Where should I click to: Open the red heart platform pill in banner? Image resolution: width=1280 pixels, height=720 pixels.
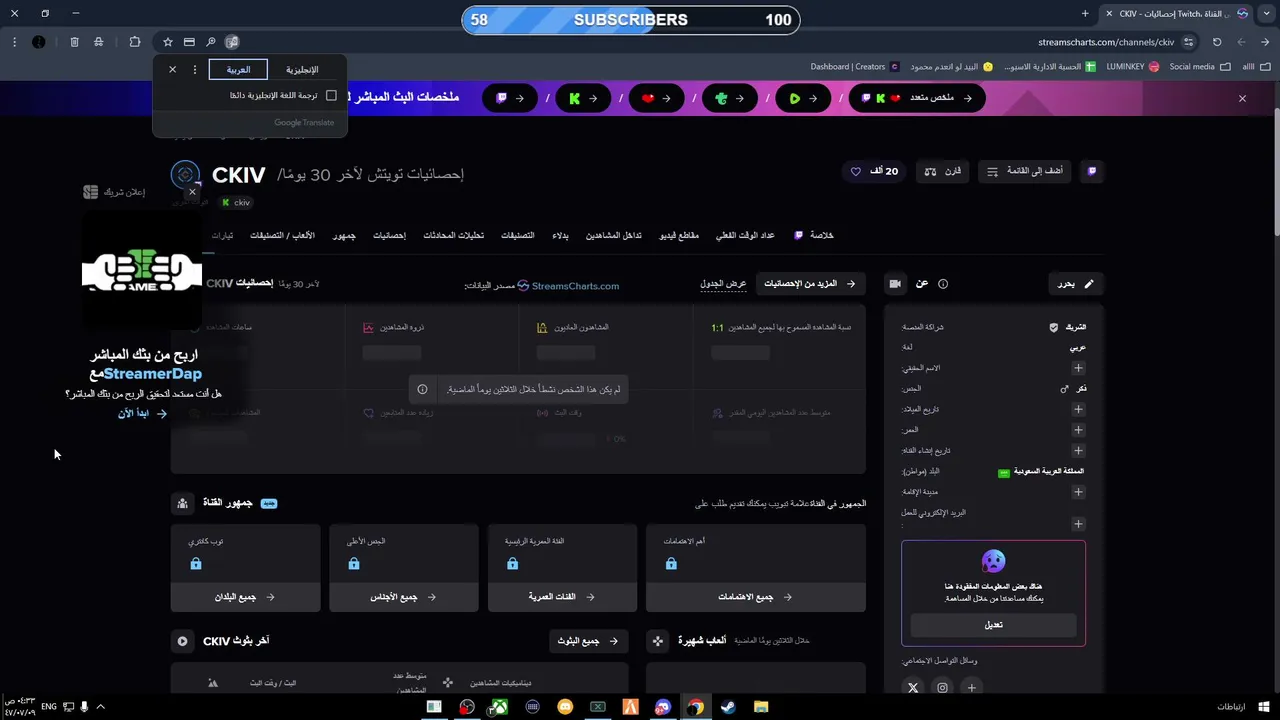pyautogui.click(x=656, y=98)
